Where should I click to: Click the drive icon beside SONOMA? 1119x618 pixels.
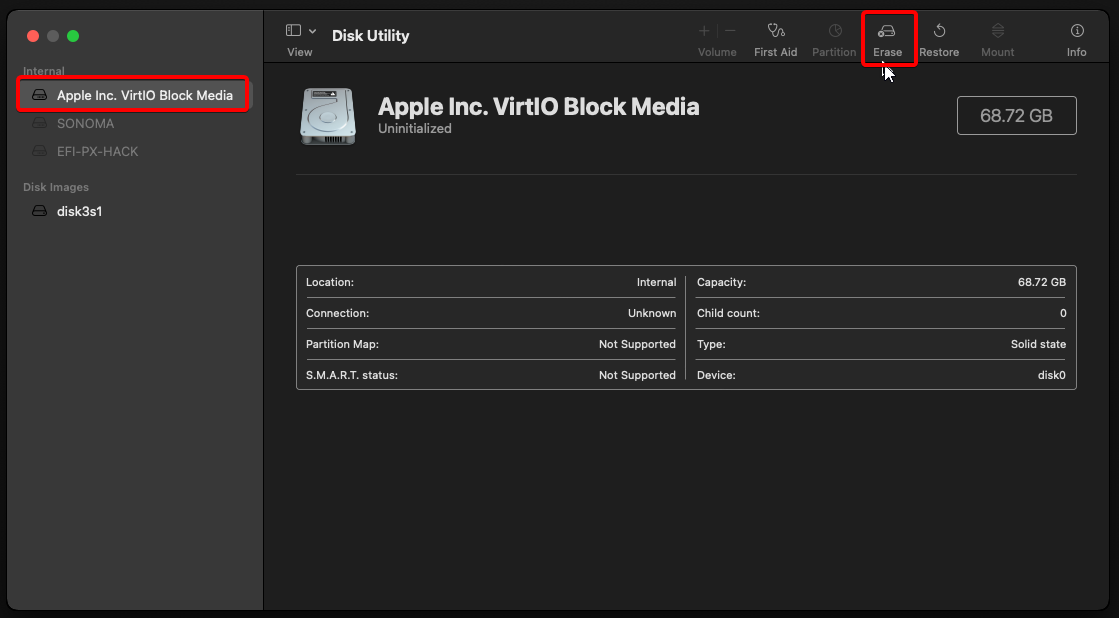coord(40,123)
